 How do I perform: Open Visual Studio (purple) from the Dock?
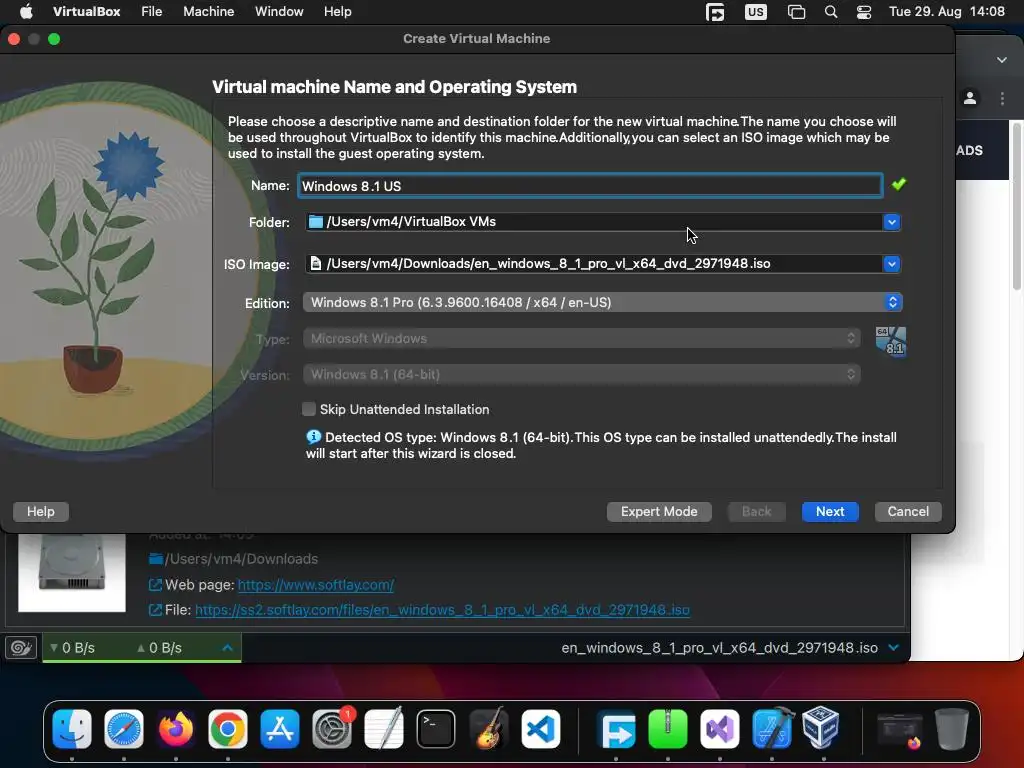point(720,728)
